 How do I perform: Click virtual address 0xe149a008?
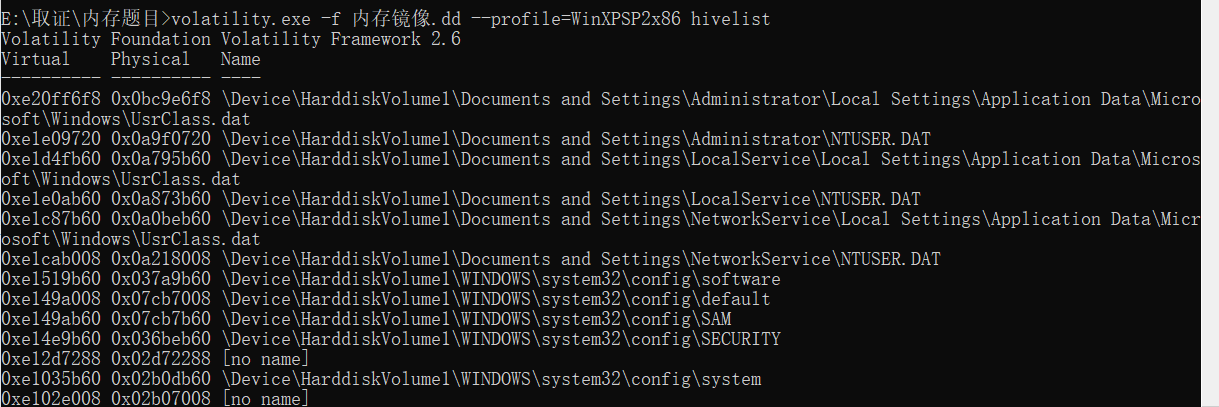point(51,299)
